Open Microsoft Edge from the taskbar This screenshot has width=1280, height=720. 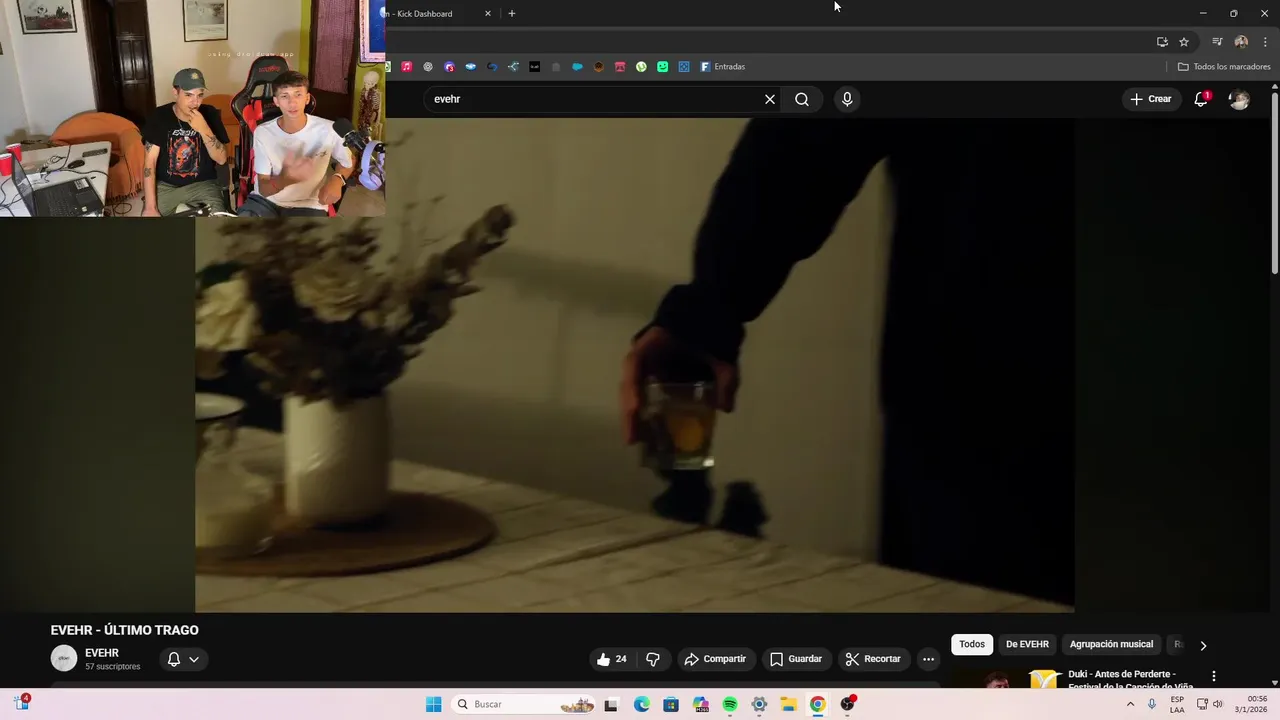point(641,704)
